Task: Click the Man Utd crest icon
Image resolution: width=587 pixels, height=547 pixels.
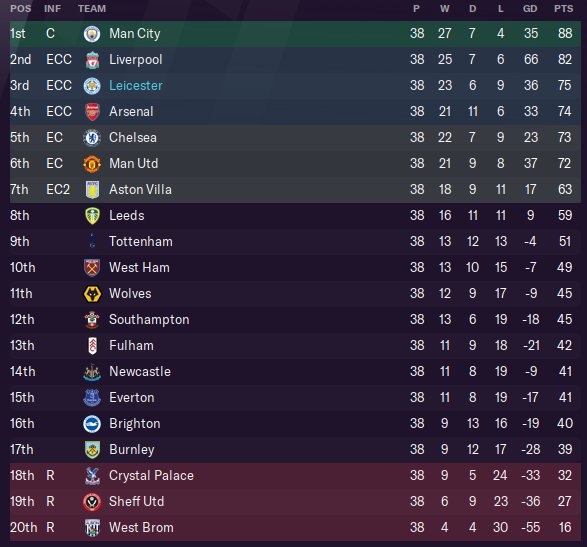Action: pos(92,164)
